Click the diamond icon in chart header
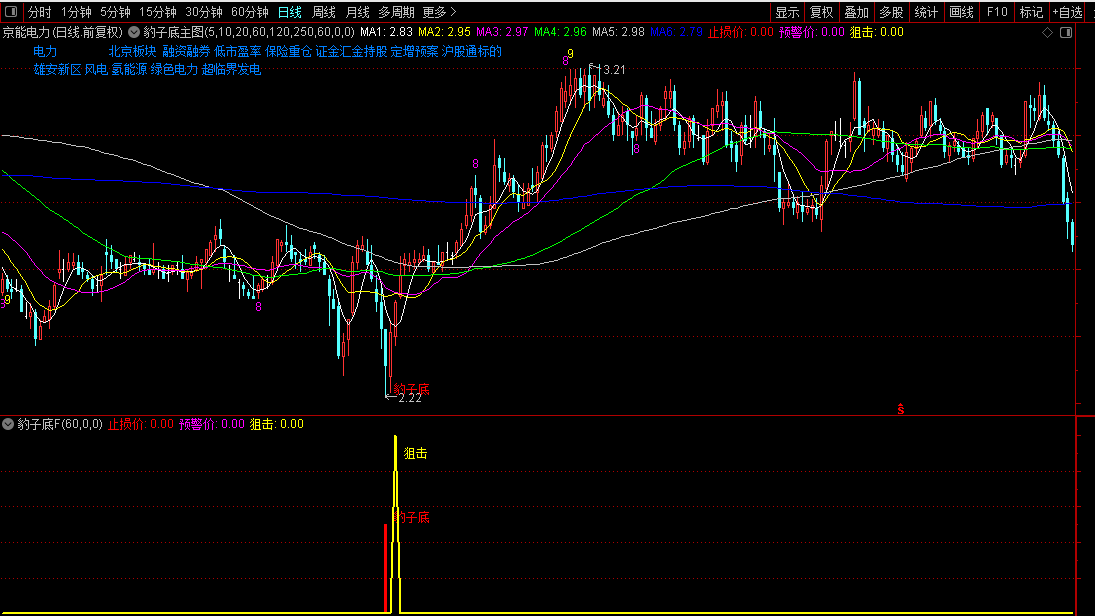This screenshot has height=616, width=1095. point(1048,32)
